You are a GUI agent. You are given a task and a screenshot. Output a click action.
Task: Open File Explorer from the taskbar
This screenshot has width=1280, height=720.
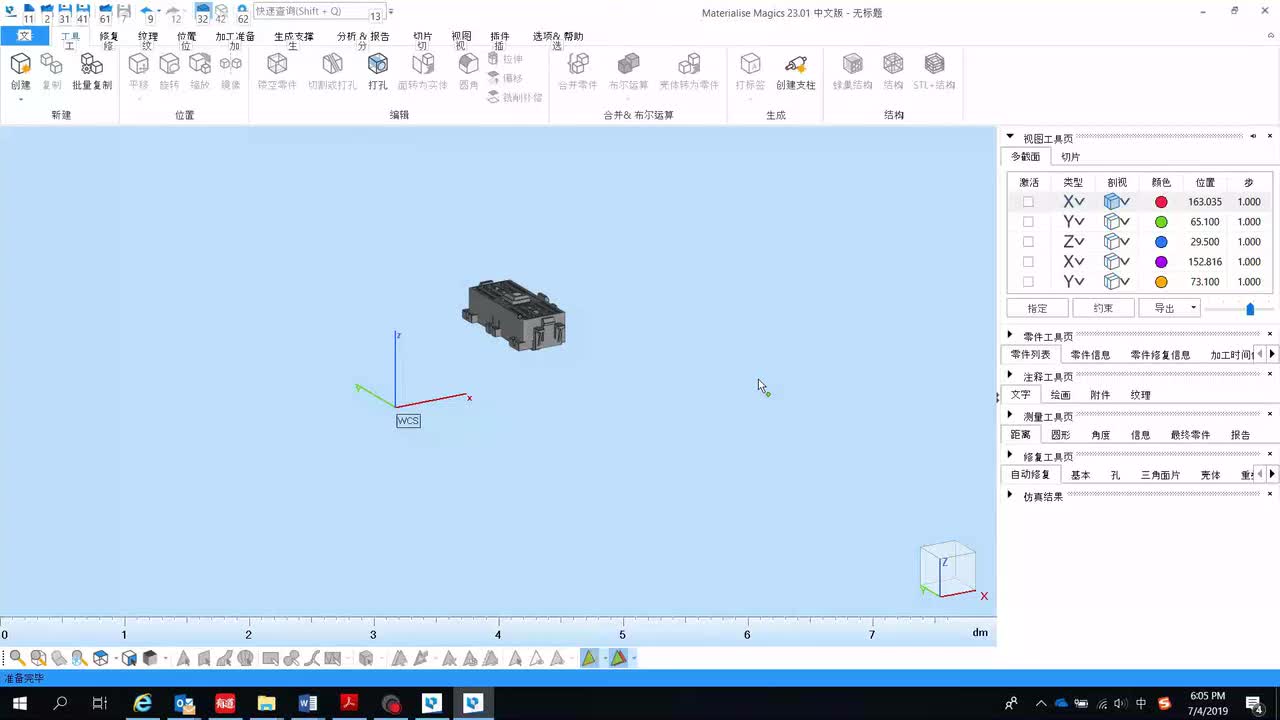click(266, 703)
